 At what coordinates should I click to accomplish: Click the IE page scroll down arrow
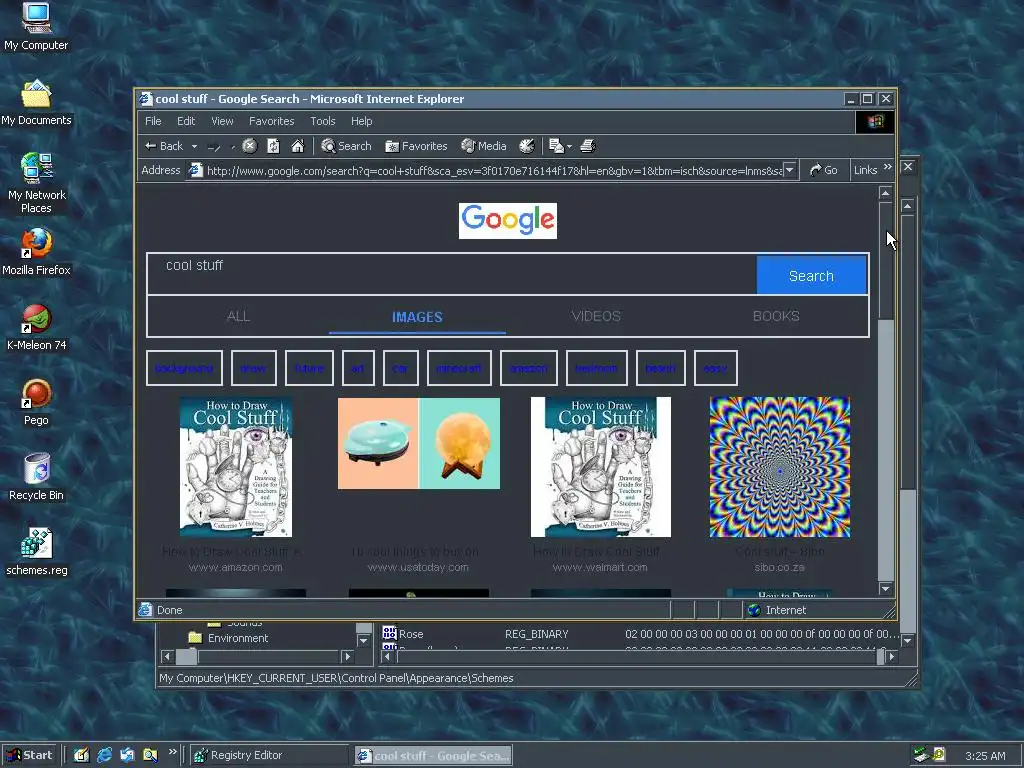[x=886, y=588]
